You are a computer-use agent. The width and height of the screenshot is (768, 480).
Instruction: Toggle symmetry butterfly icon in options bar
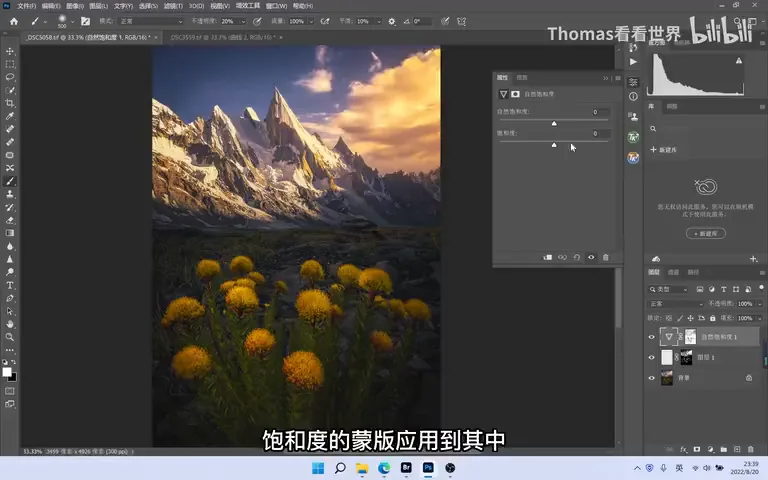pos(461,22)
